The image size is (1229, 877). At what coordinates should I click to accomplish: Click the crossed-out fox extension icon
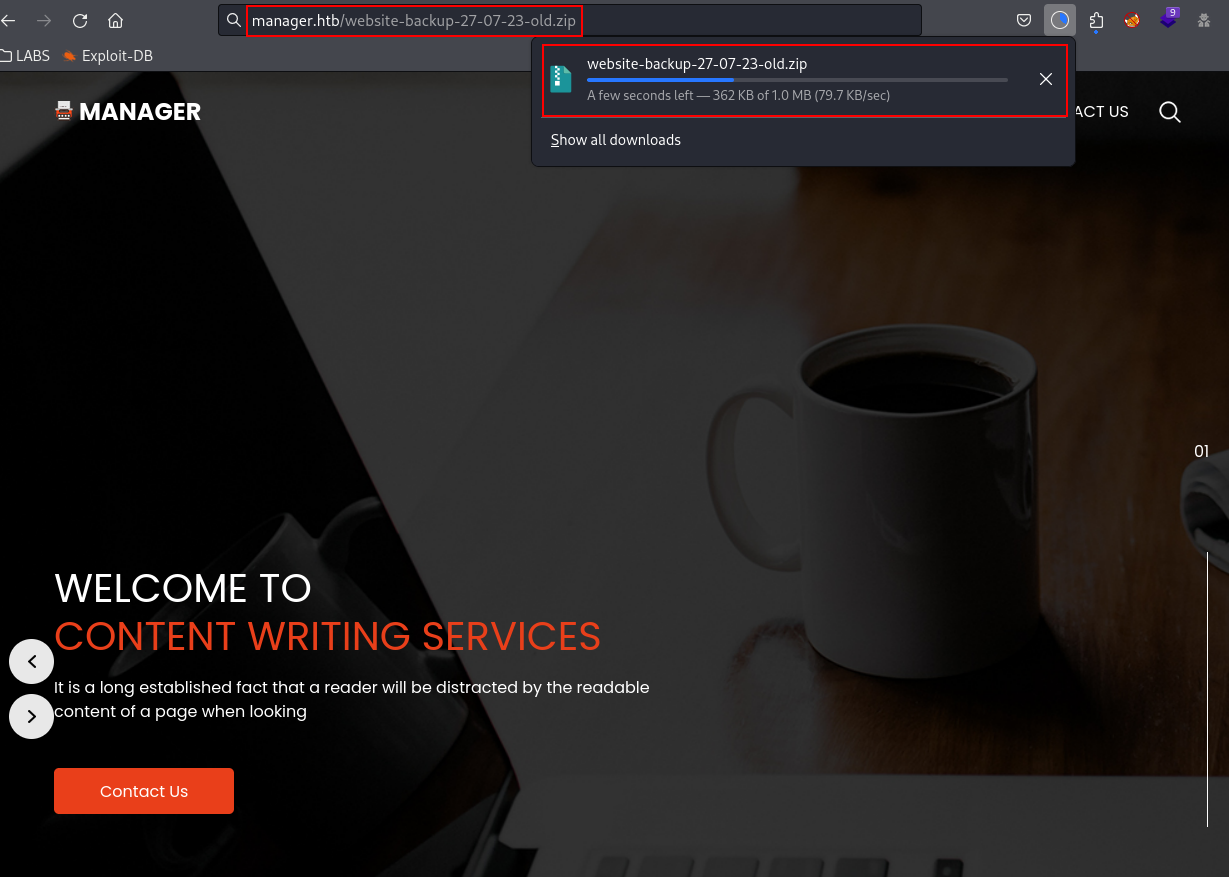(x=1132, y=20)
